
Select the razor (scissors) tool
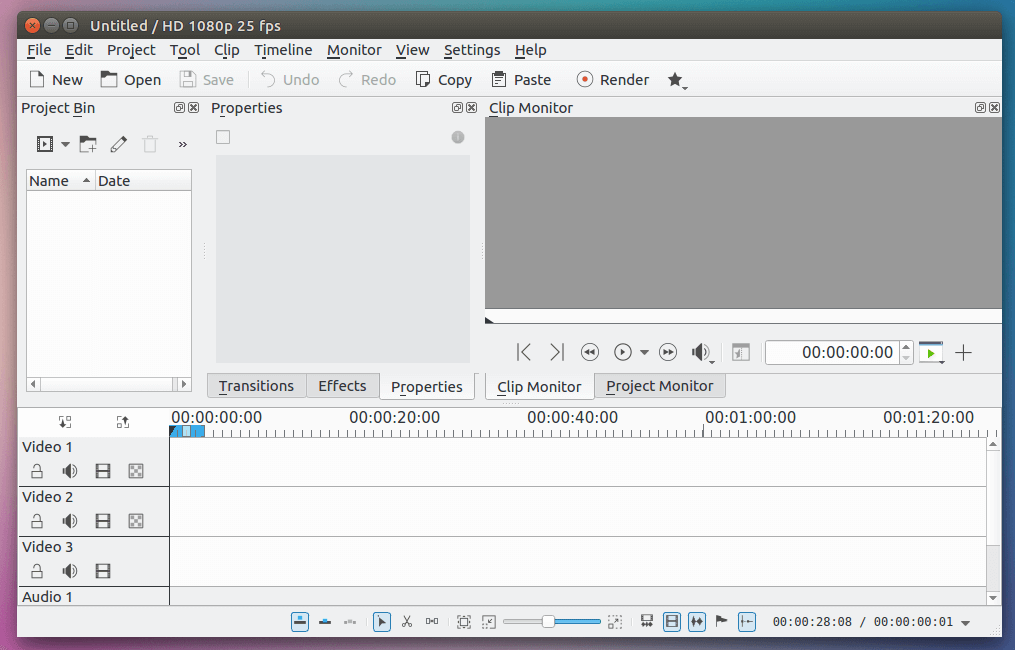click(x=407, y=621)
